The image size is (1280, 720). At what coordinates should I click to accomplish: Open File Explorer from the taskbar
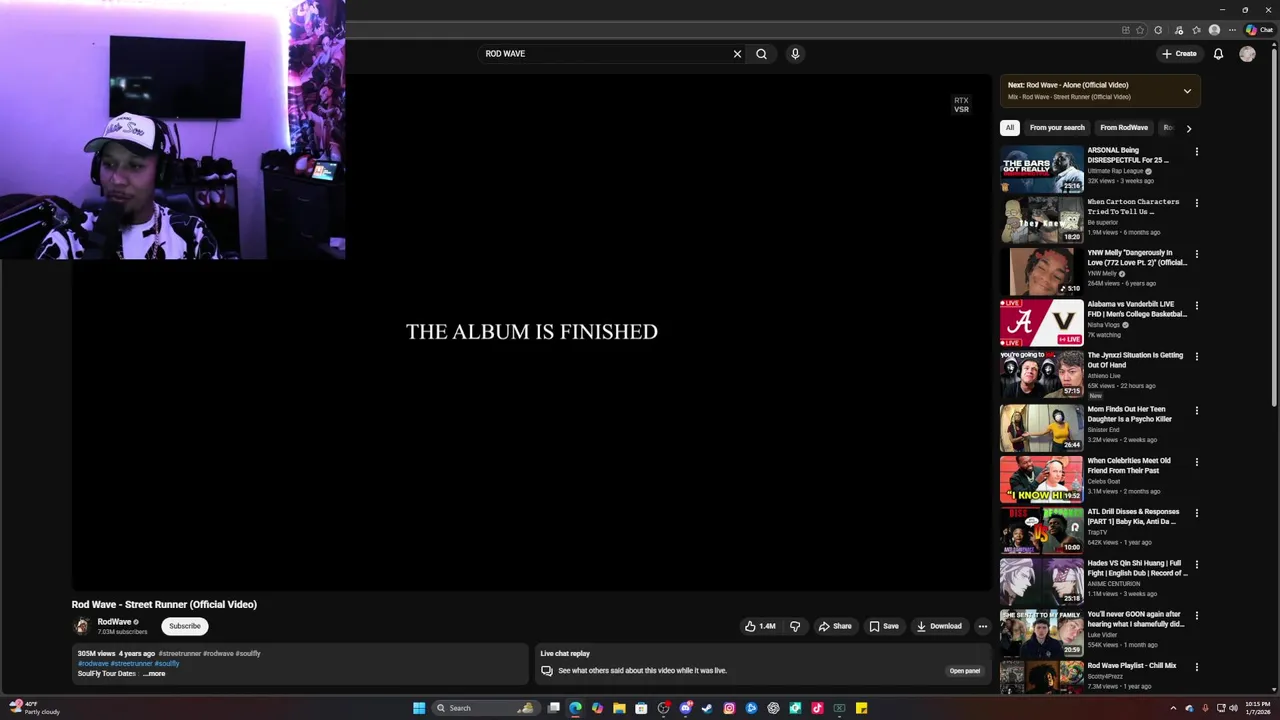click(x=619, y=708)
